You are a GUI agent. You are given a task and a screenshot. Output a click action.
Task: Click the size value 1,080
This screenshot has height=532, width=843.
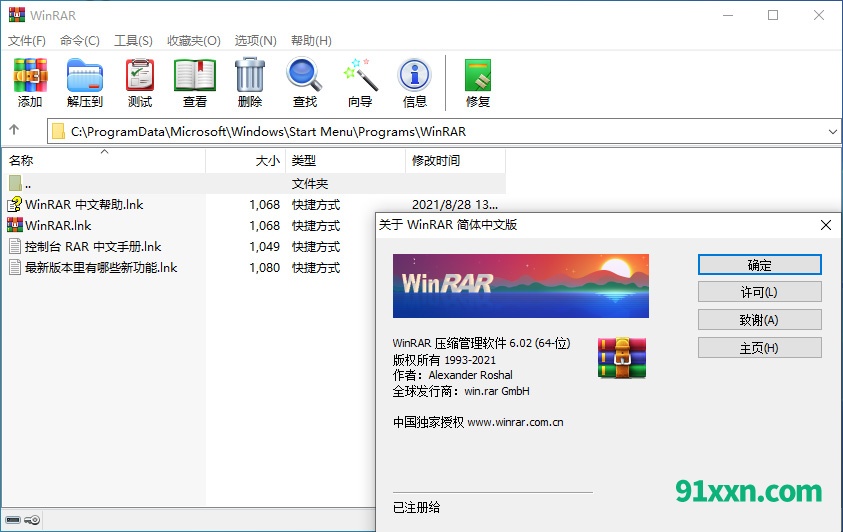pos(265,268)
